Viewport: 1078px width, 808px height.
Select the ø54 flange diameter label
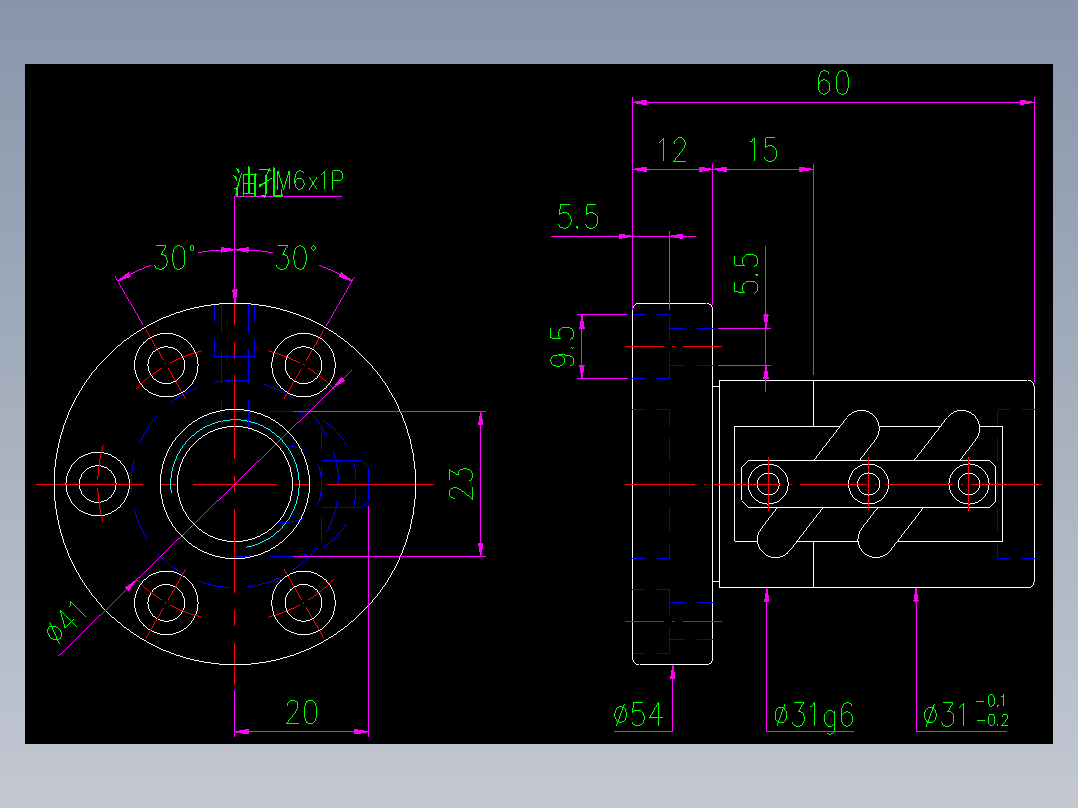tap(640, 713)
